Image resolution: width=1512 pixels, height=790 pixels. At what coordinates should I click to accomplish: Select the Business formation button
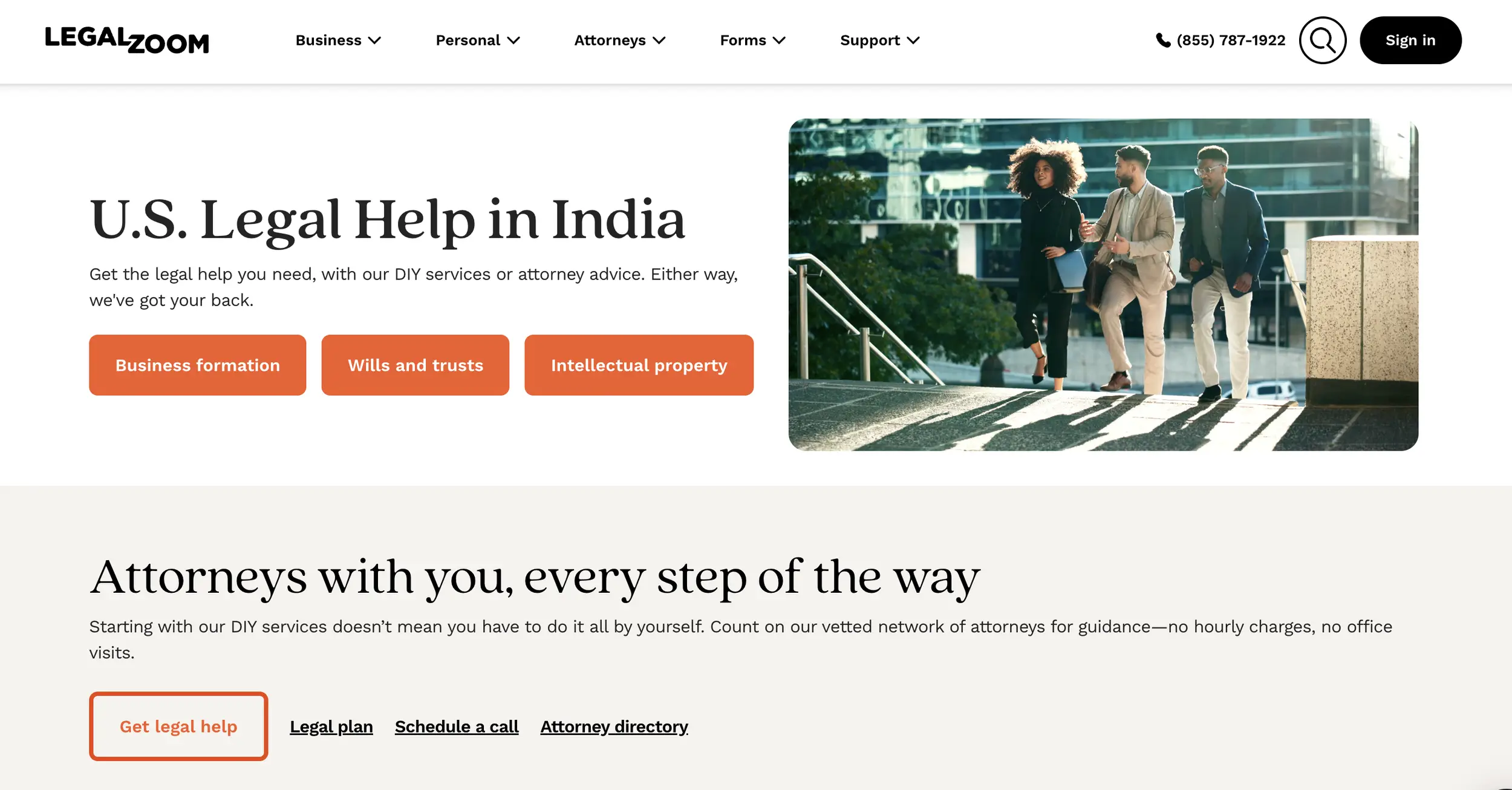[x=198, y=365]
